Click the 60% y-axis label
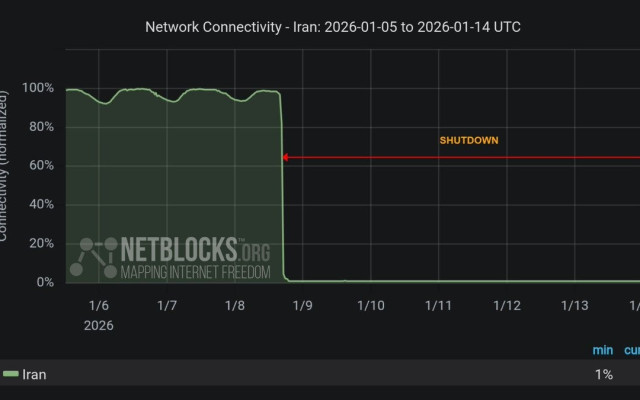 click(x=39, y=166)
